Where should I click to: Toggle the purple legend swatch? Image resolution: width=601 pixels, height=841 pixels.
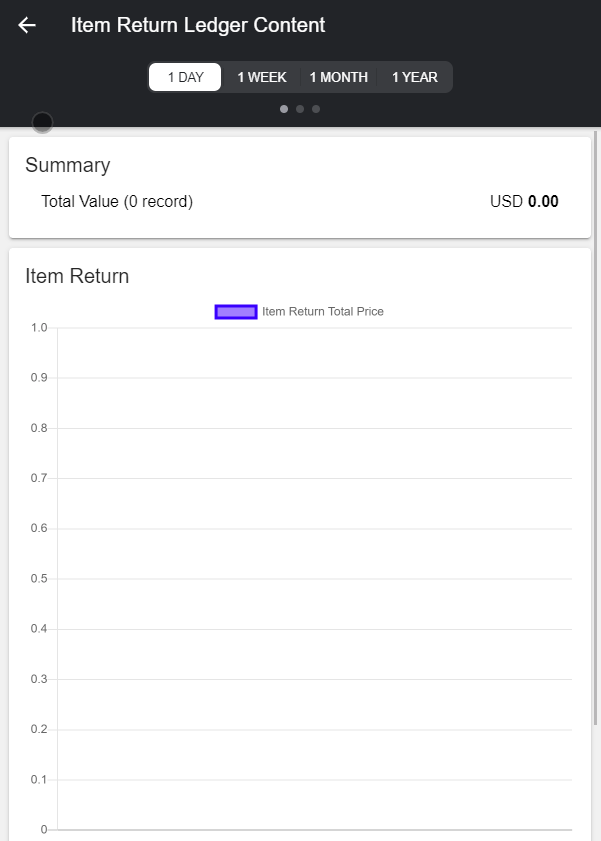(236, 312)
